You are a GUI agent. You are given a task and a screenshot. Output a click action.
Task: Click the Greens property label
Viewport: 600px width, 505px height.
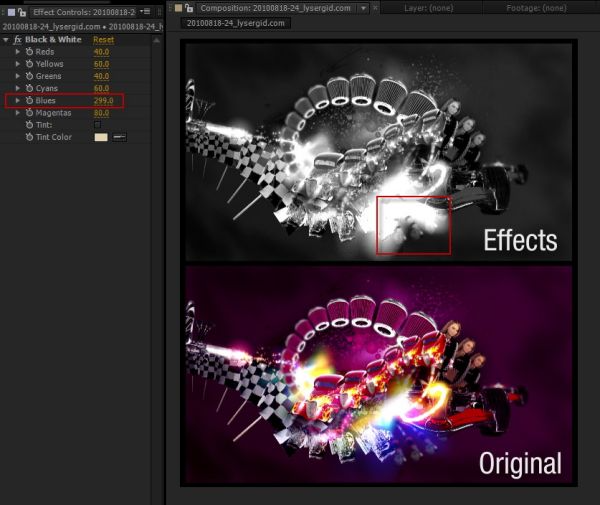(48, 76)
